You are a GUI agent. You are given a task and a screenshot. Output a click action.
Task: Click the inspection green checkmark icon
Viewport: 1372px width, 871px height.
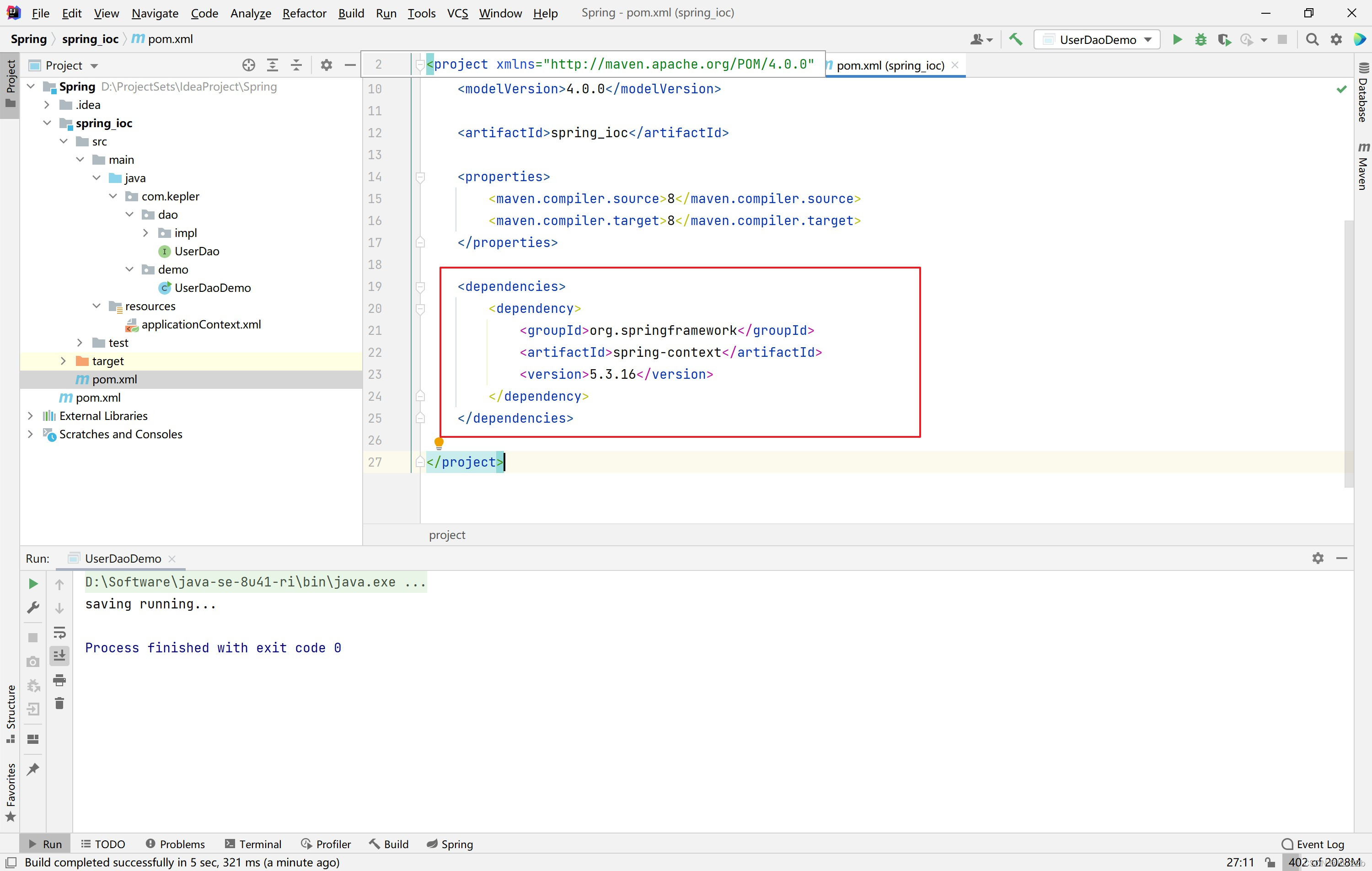pyautogui.click(x=1342, y=89)
